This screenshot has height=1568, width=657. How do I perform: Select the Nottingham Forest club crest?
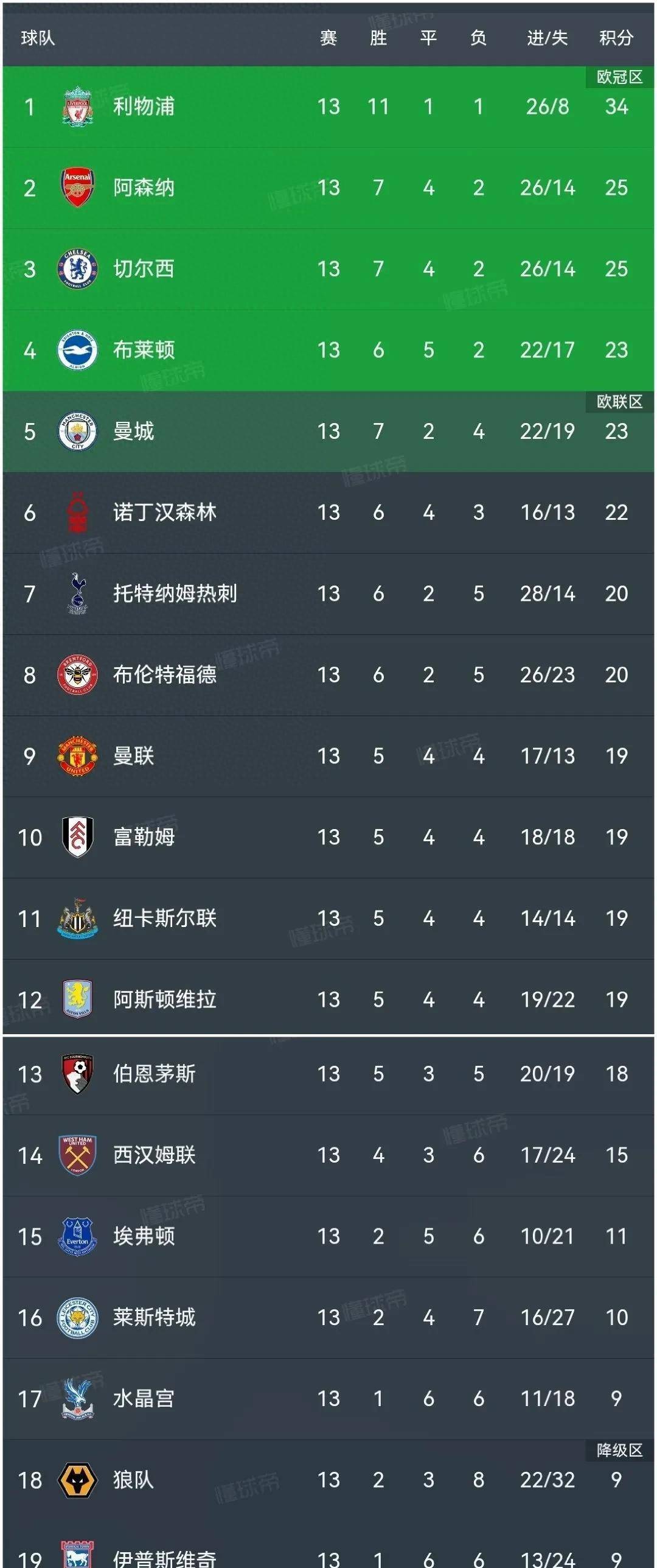click(x=78, y=512)
